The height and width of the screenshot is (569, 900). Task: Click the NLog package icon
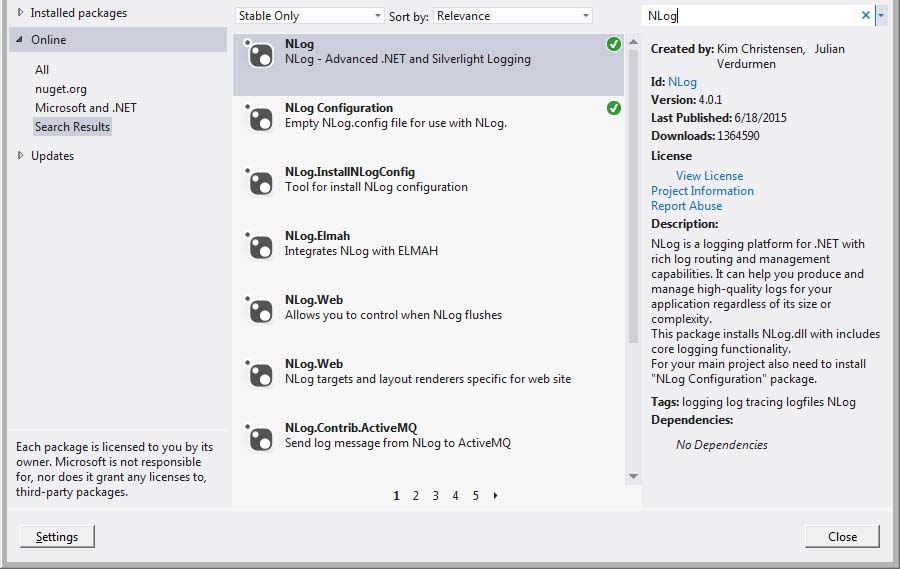click(x=260, y=55)
